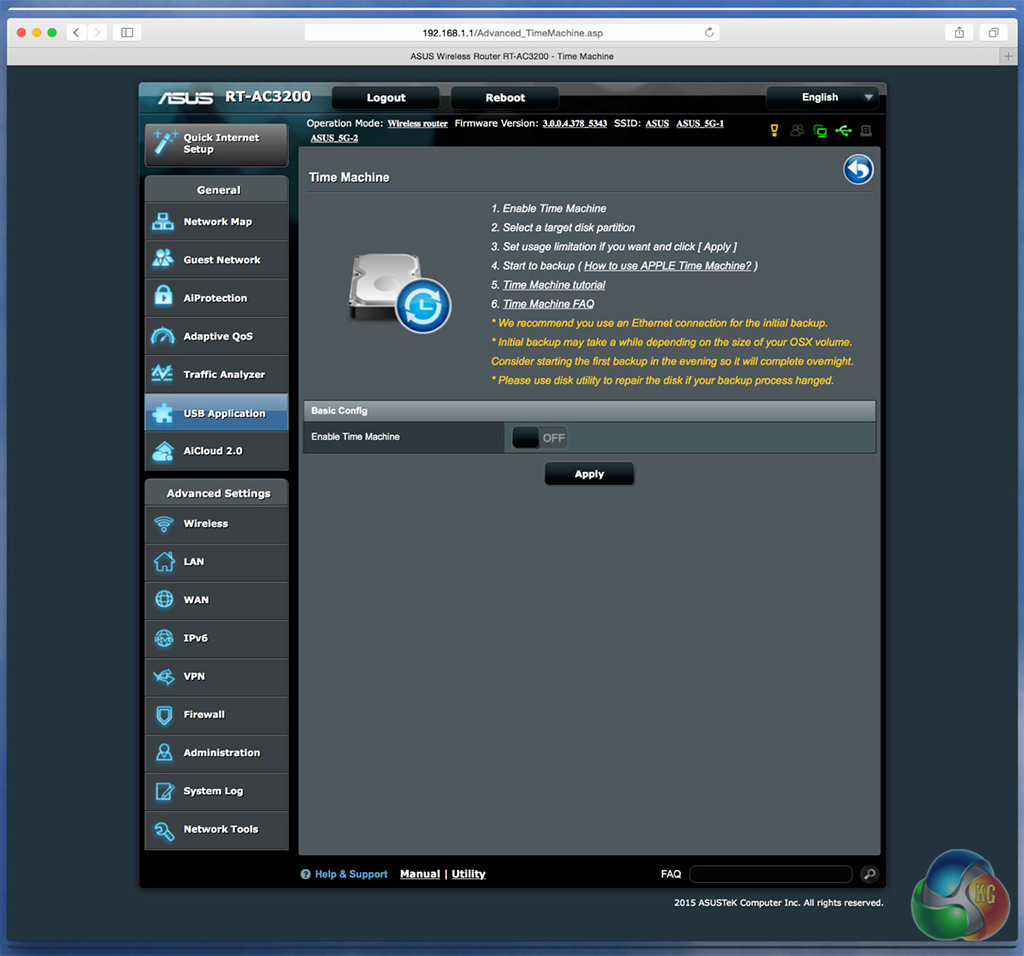This screenshot has height=956, width=1024.
Task: Click the VPN icon in sidebar
Action: pyautogui.click(x=164, y=676)
